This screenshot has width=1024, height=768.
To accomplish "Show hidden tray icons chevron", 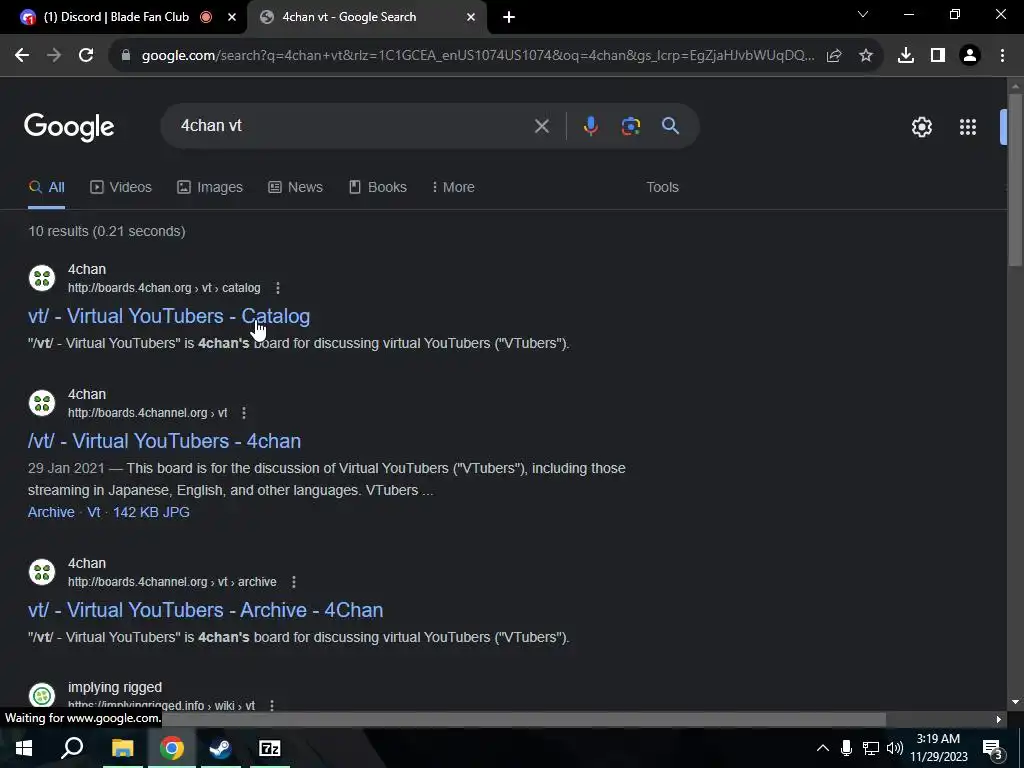I will 823,748.
